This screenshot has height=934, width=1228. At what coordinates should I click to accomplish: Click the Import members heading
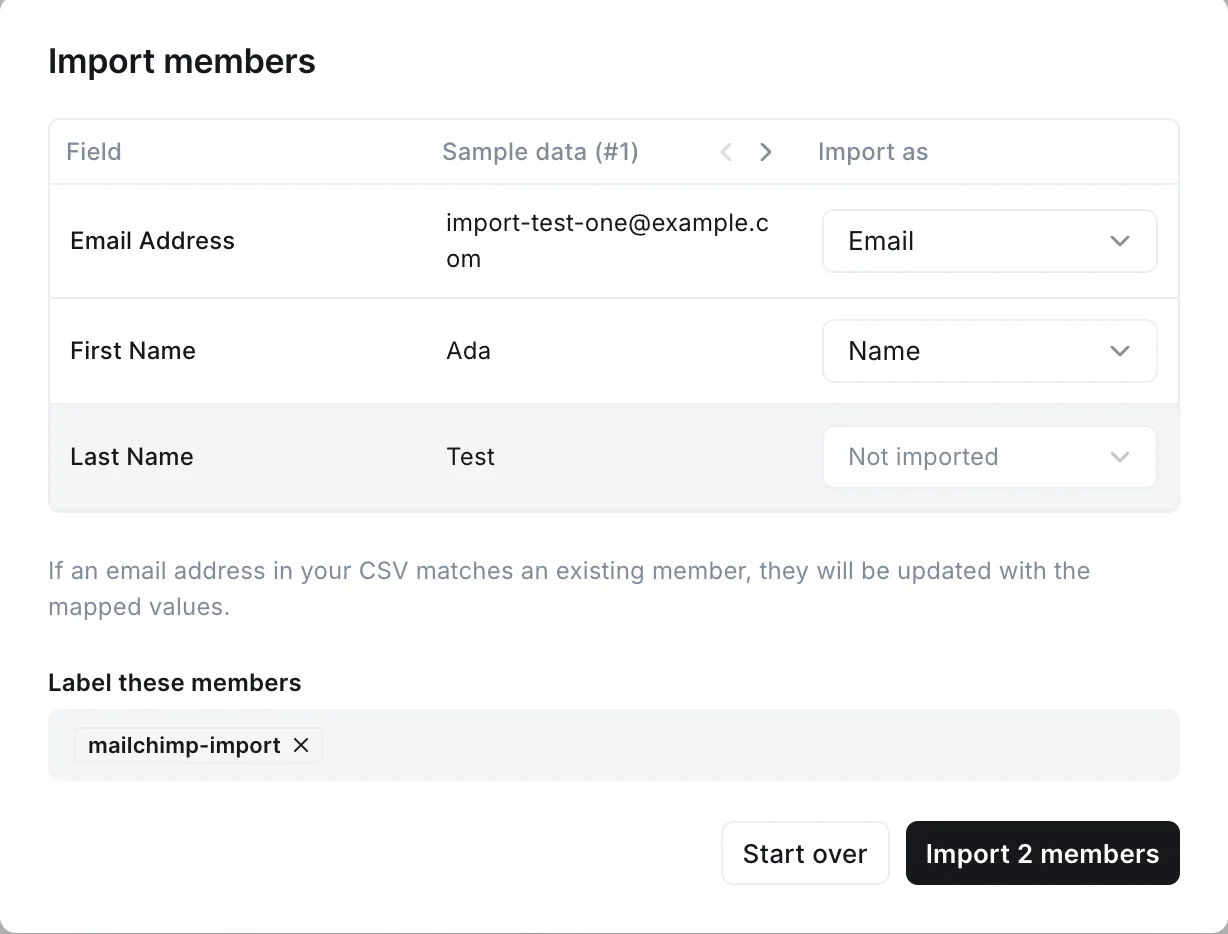click(182, 62)
